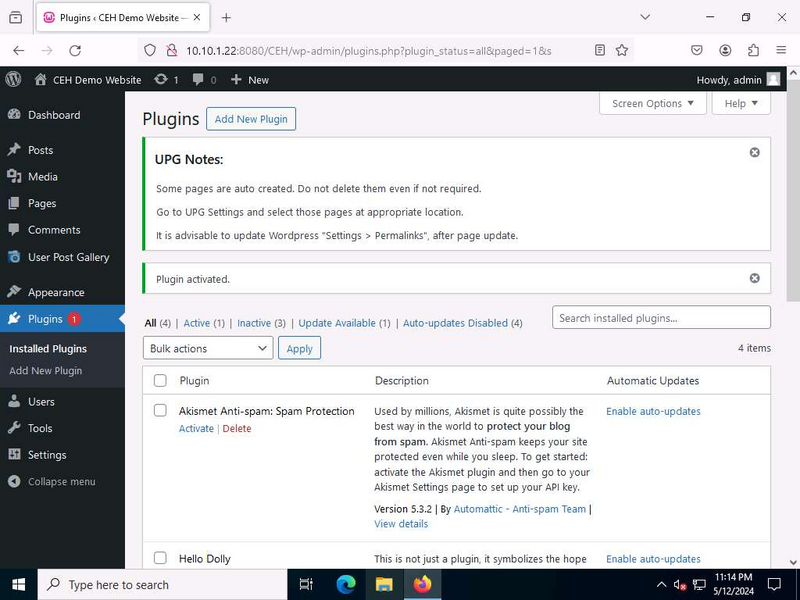800x600 pixels.
Task: Tick the Akismet Anti-spam checkbox
Action: pos(160,410)
